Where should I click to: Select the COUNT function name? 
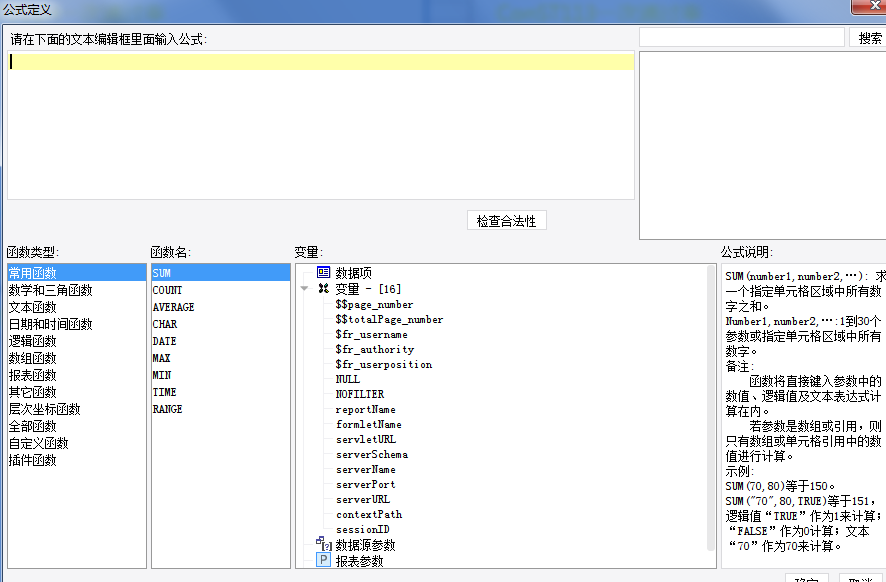pyautogui.click(x=167, y=290)
